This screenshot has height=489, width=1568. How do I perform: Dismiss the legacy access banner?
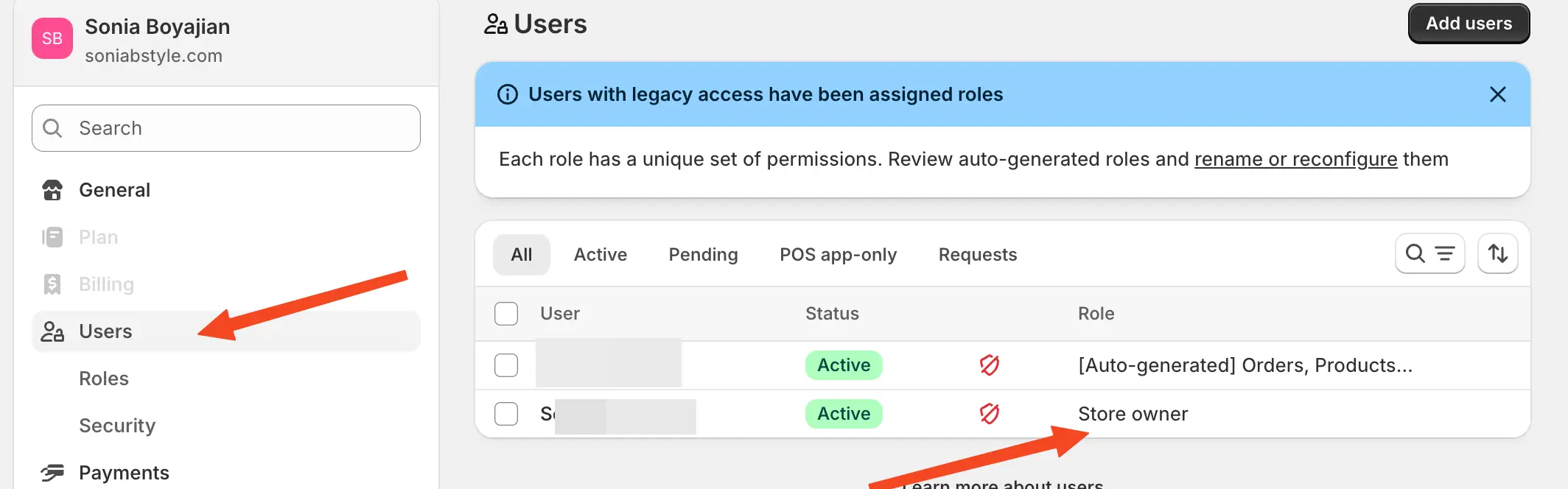coord(1497,94)
